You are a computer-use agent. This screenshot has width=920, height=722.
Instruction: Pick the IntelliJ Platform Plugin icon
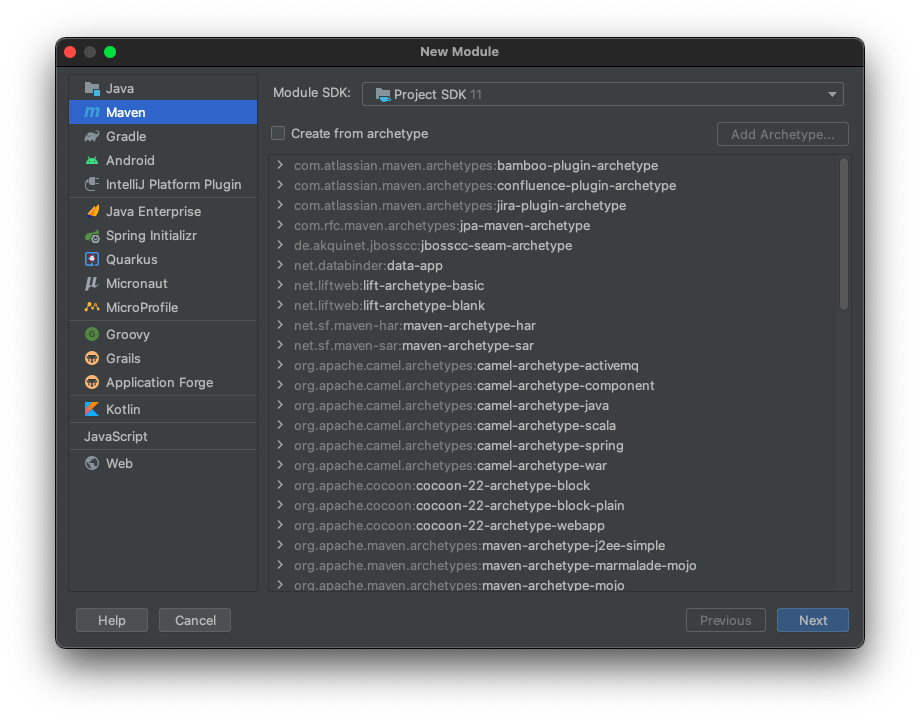tap(92, 184)
